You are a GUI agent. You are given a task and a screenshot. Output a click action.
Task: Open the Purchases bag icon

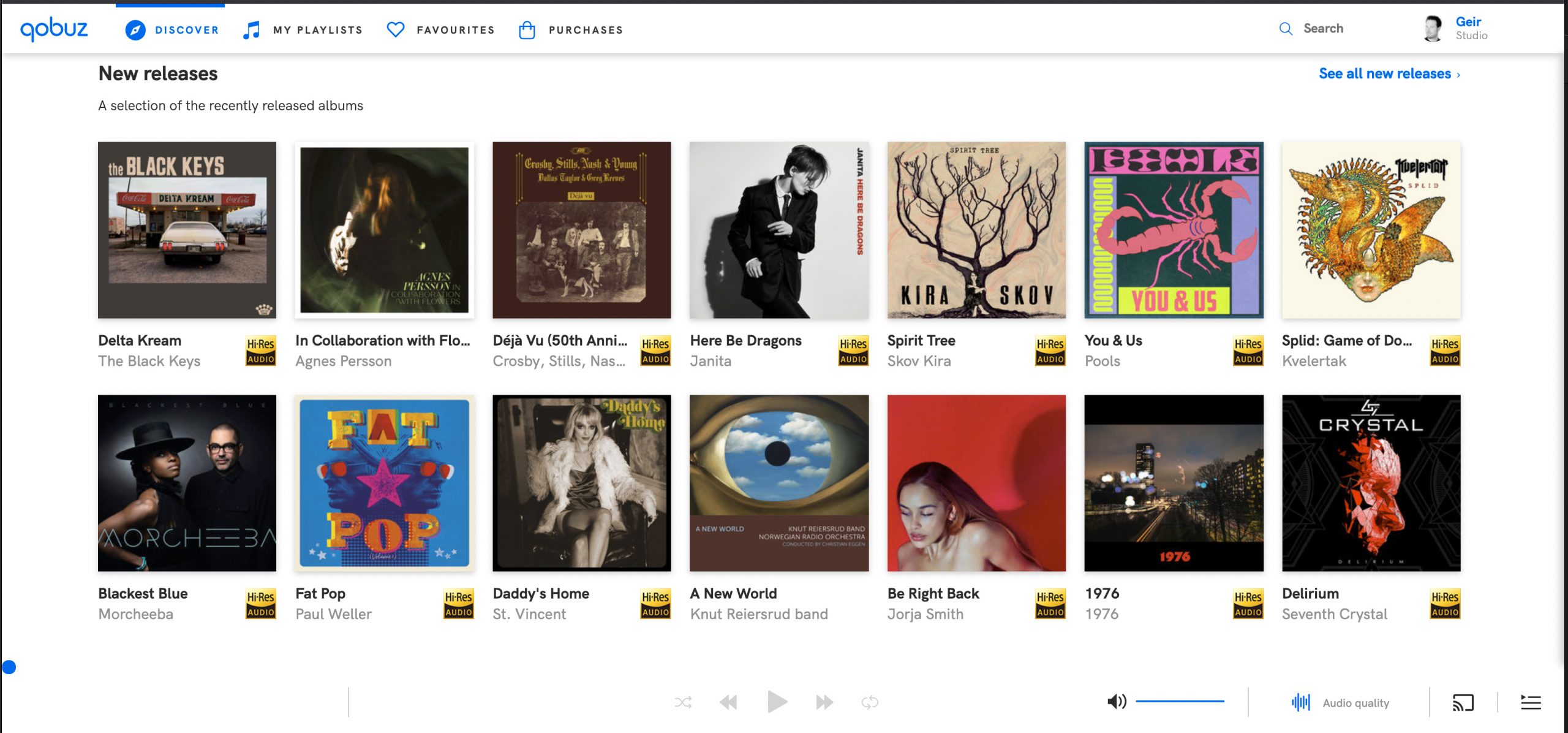pyautogui.click(x=527, y=29)
